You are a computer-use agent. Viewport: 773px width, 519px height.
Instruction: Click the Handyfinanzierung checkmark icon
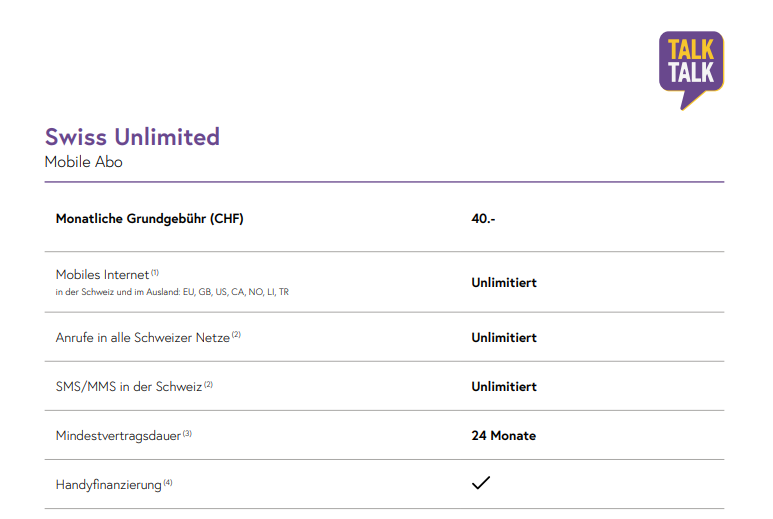tap(481, 483)
